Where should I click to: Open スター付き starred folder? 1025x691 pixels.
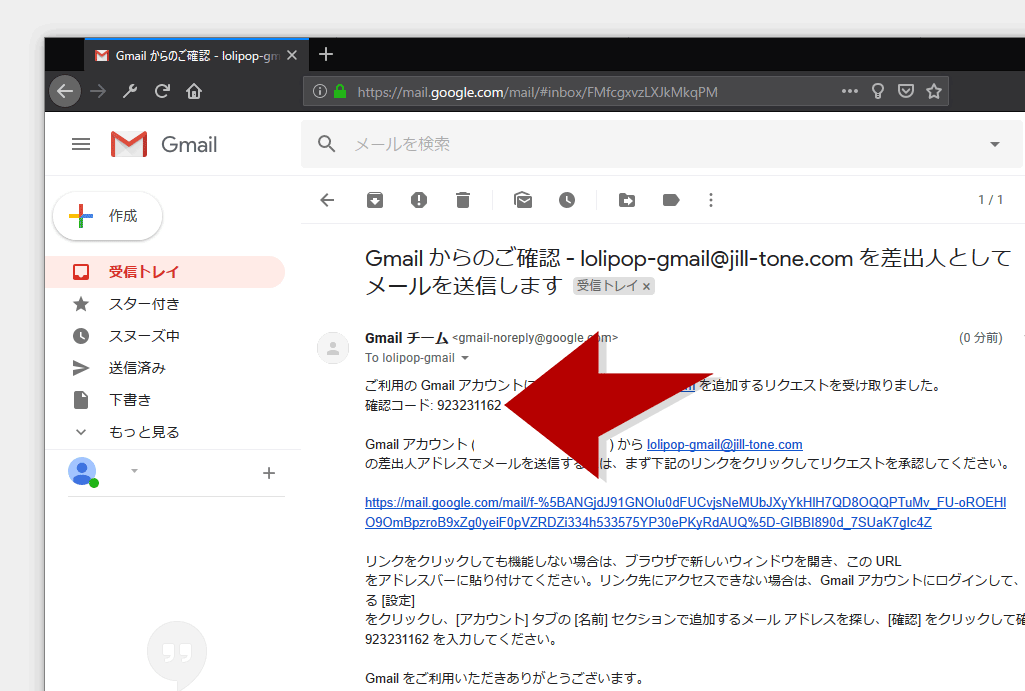point(165,304)
